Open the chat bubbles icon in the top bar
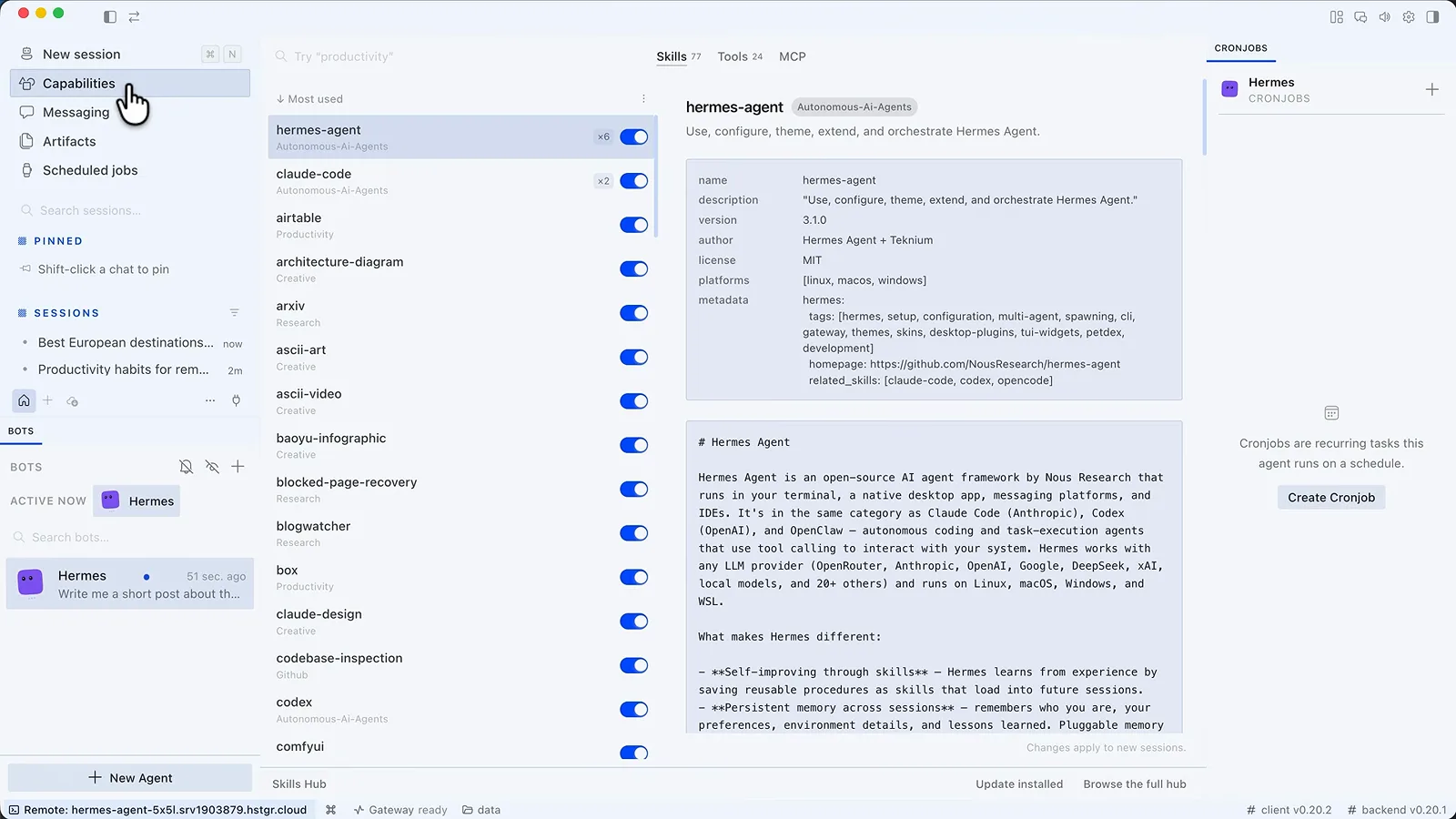Screen dimensions: 1456x819 click(1360, 16)
